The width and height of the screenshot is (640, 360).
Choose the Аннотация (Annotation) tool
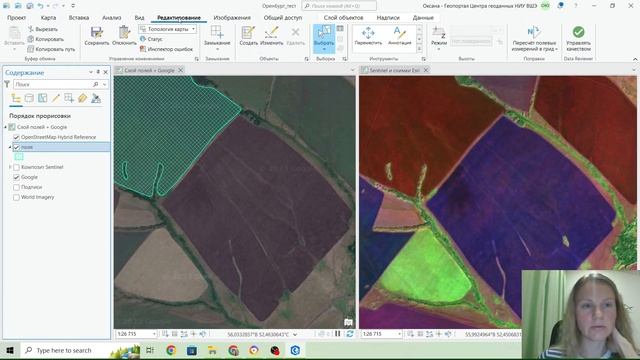coord(399,35)
